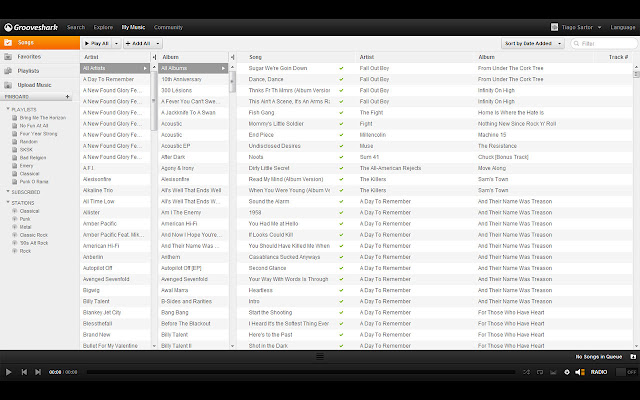The width and height of the screenshot is (640, 400).
Task: Select All Albums in Album list
Action: [x=193, y=68]
